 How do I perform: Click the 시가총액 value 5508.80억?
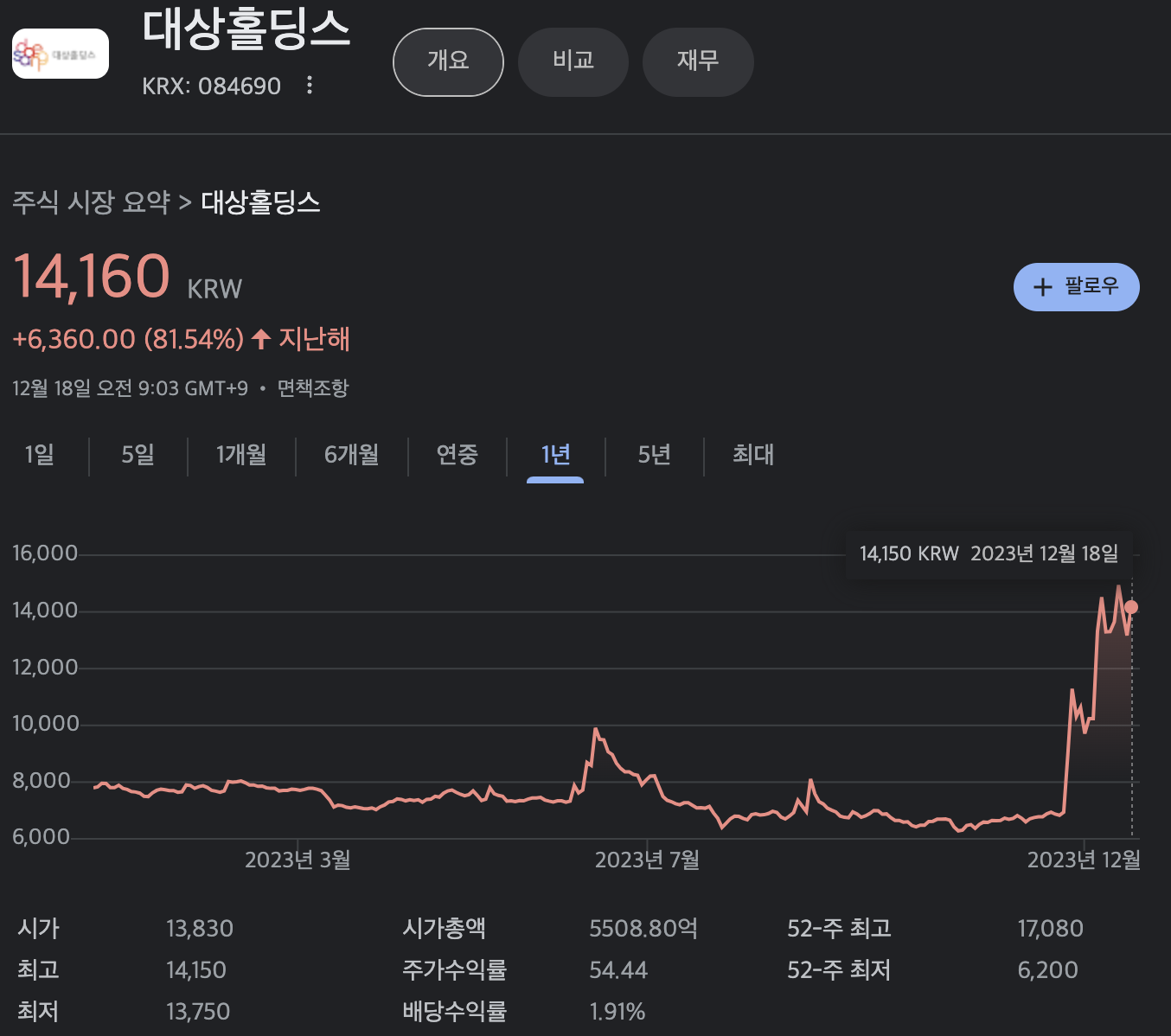(643, 929)
